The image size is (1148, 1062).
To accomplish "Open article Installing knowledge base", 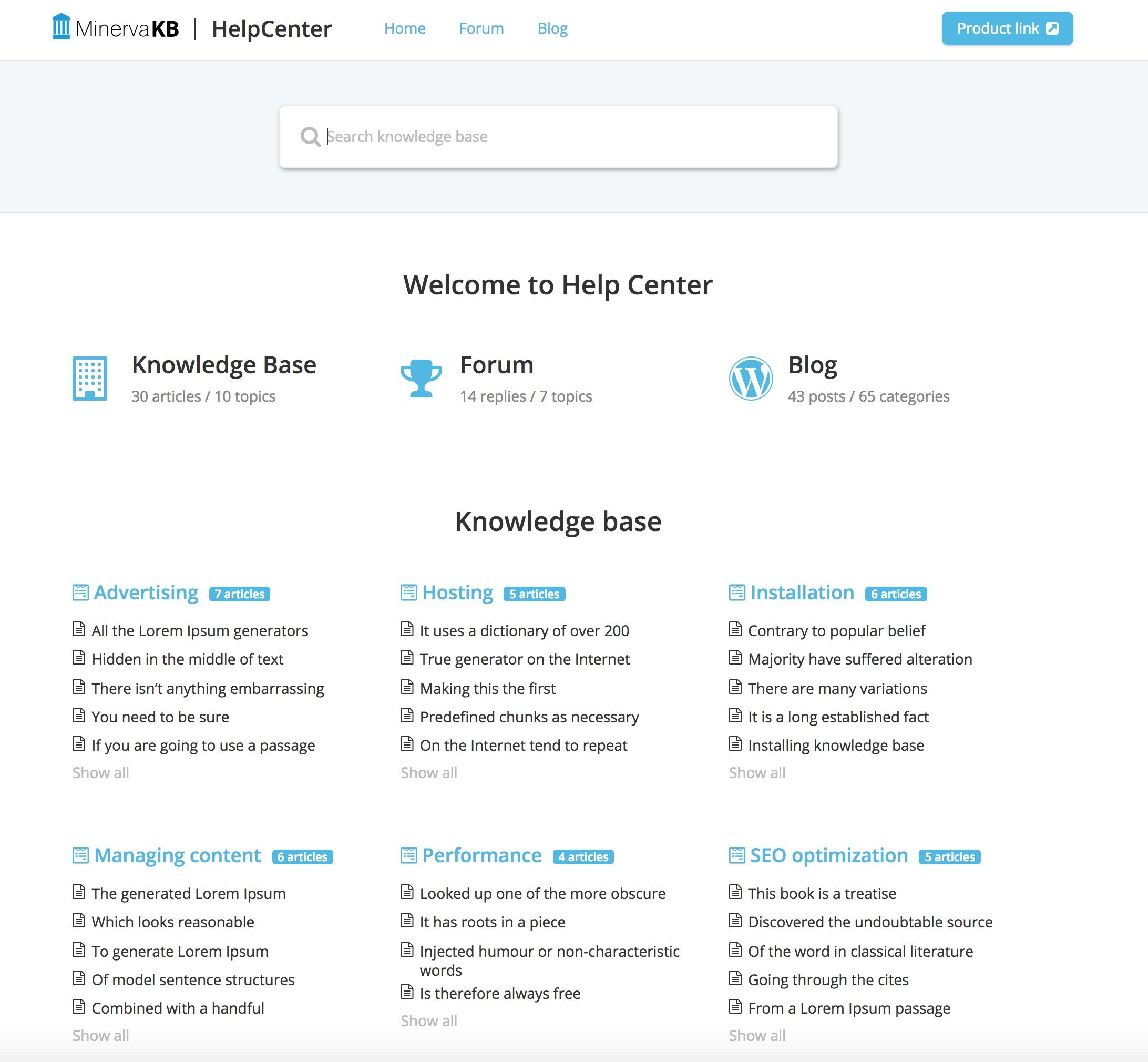I will point(835,746).
